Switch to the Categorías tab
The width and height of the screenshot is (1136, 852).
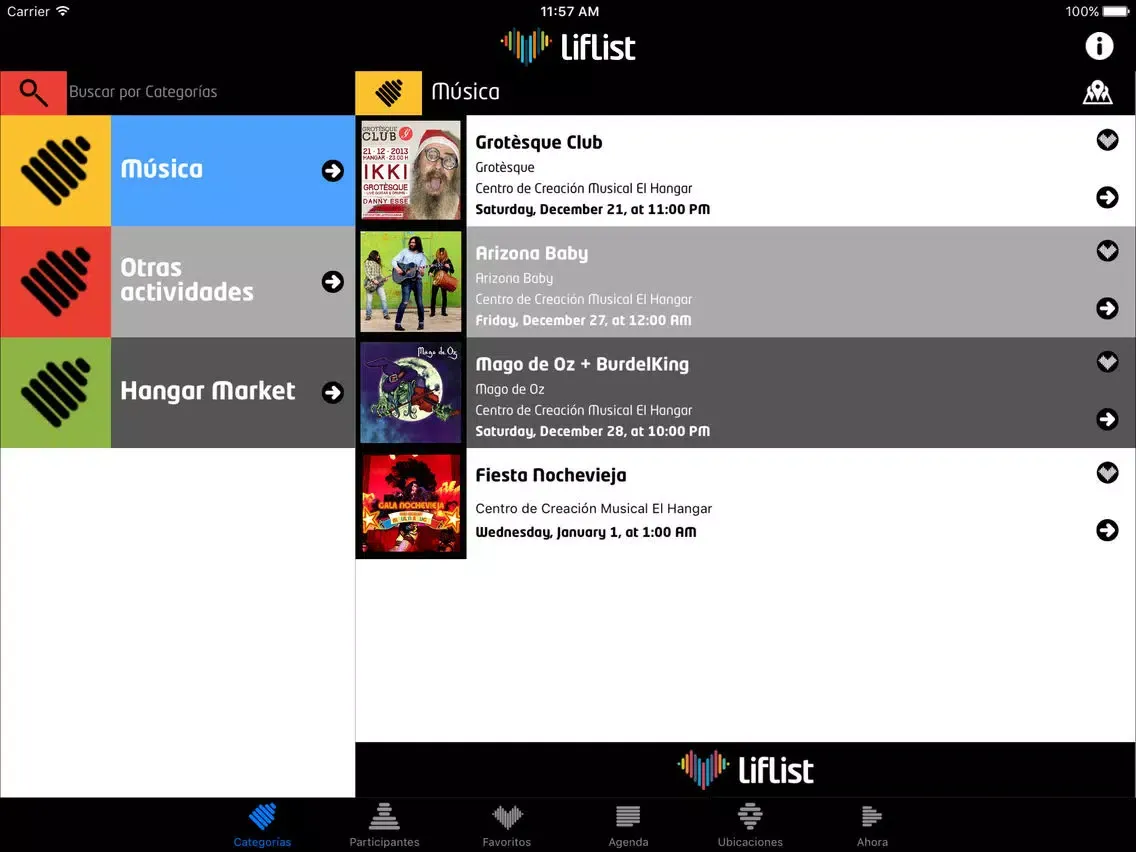click(x=262, y=825)
